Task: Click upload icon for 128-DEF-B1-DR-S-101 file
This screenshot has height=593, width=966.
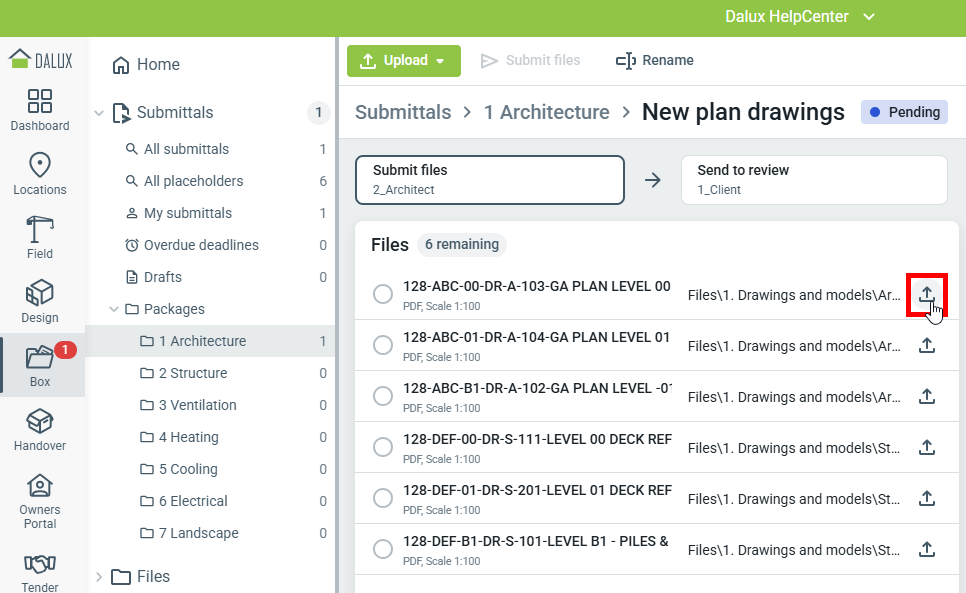Action: click(927, 549)
